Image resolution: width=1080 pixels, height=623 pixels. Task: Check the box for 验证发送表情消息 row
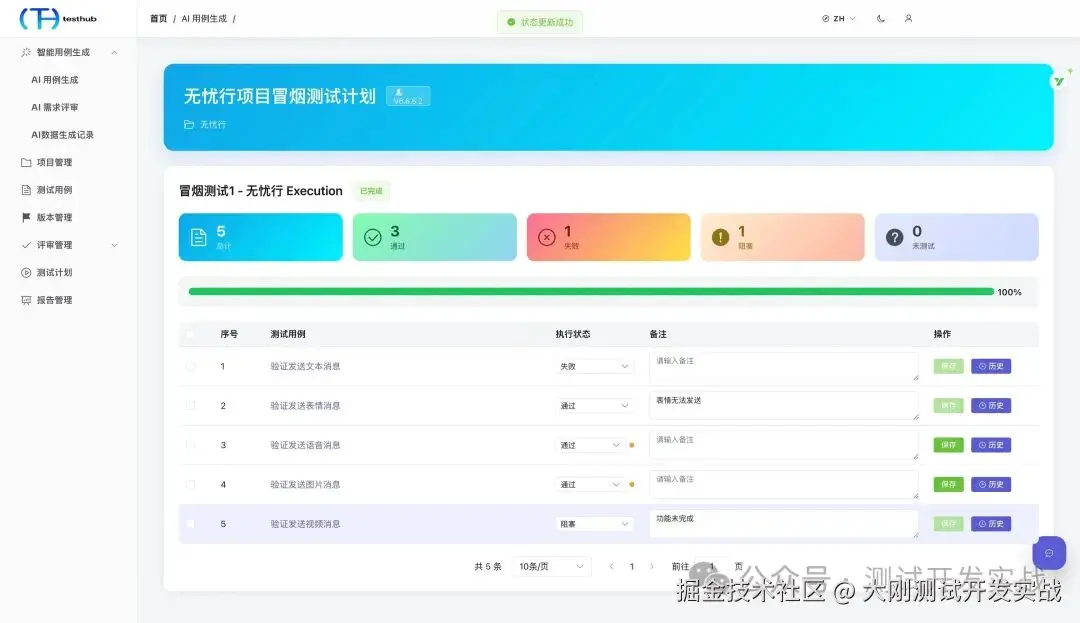190,406
